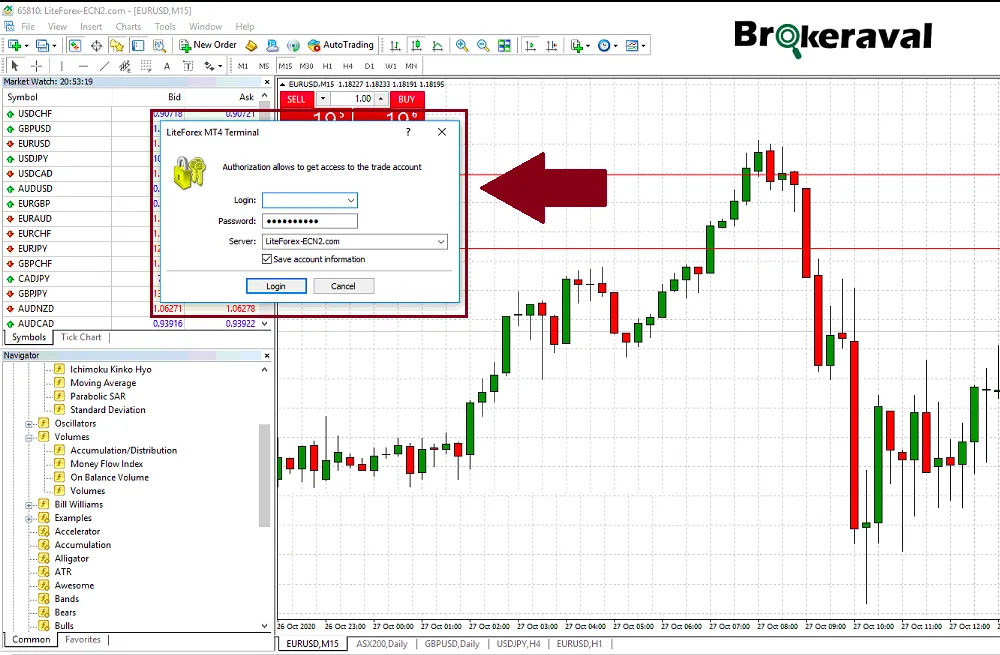This screenshot has width=1000, height=655.
Task: Switch to the Tick Chart tab
Action: click(81, 337)
